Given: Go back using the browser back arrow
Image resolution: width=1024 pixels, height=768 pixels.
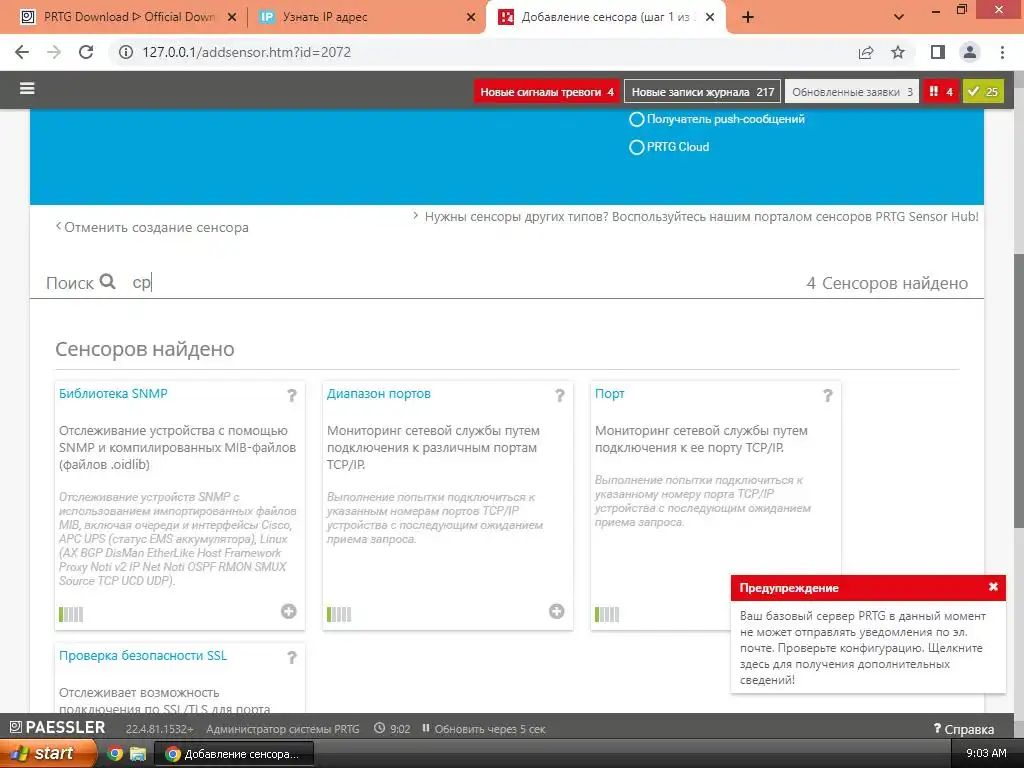Looking at the screenshot, I should pos(22,52).
